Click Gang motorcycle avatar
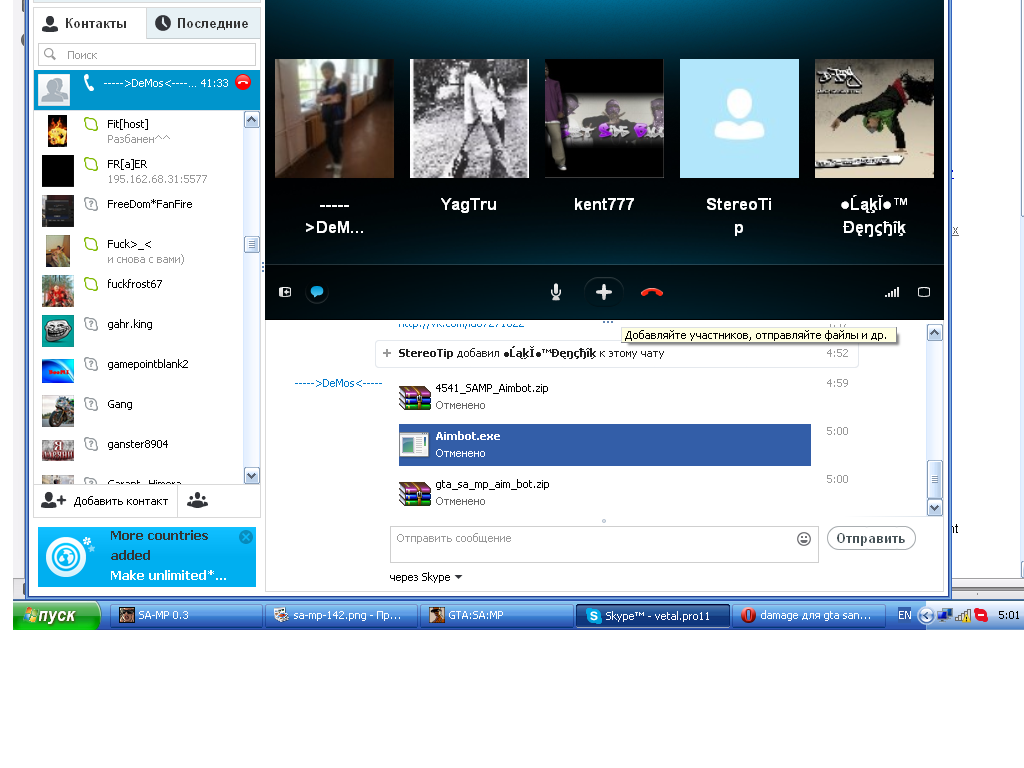This screenshot has width=1024, height=768. [57, 411]
